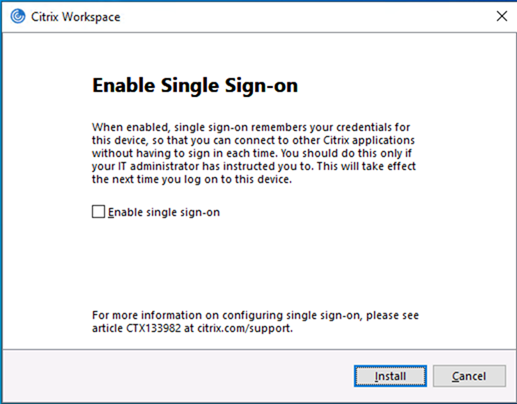Click the 'next time you log on' sentence
Viewport: 517px width, 404px height.
tap(192, 179)
